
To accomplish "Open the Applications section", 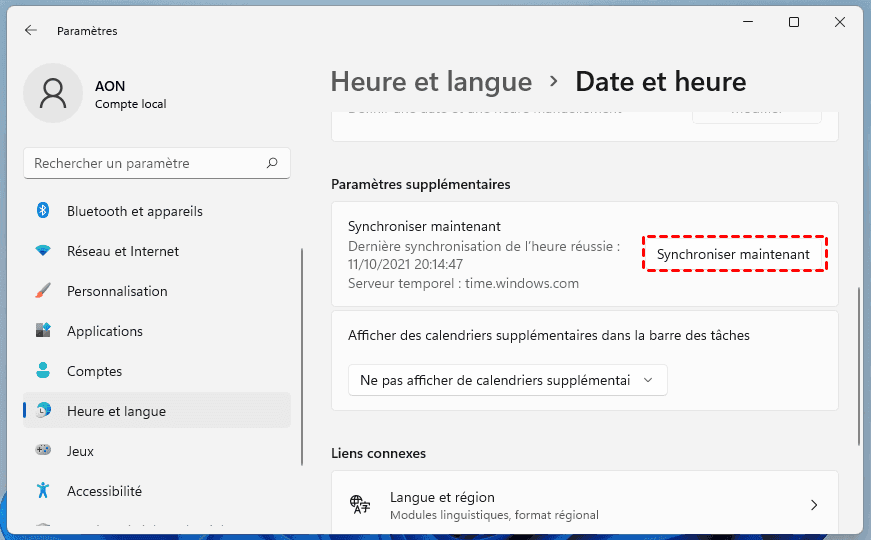I will [157, 331].
